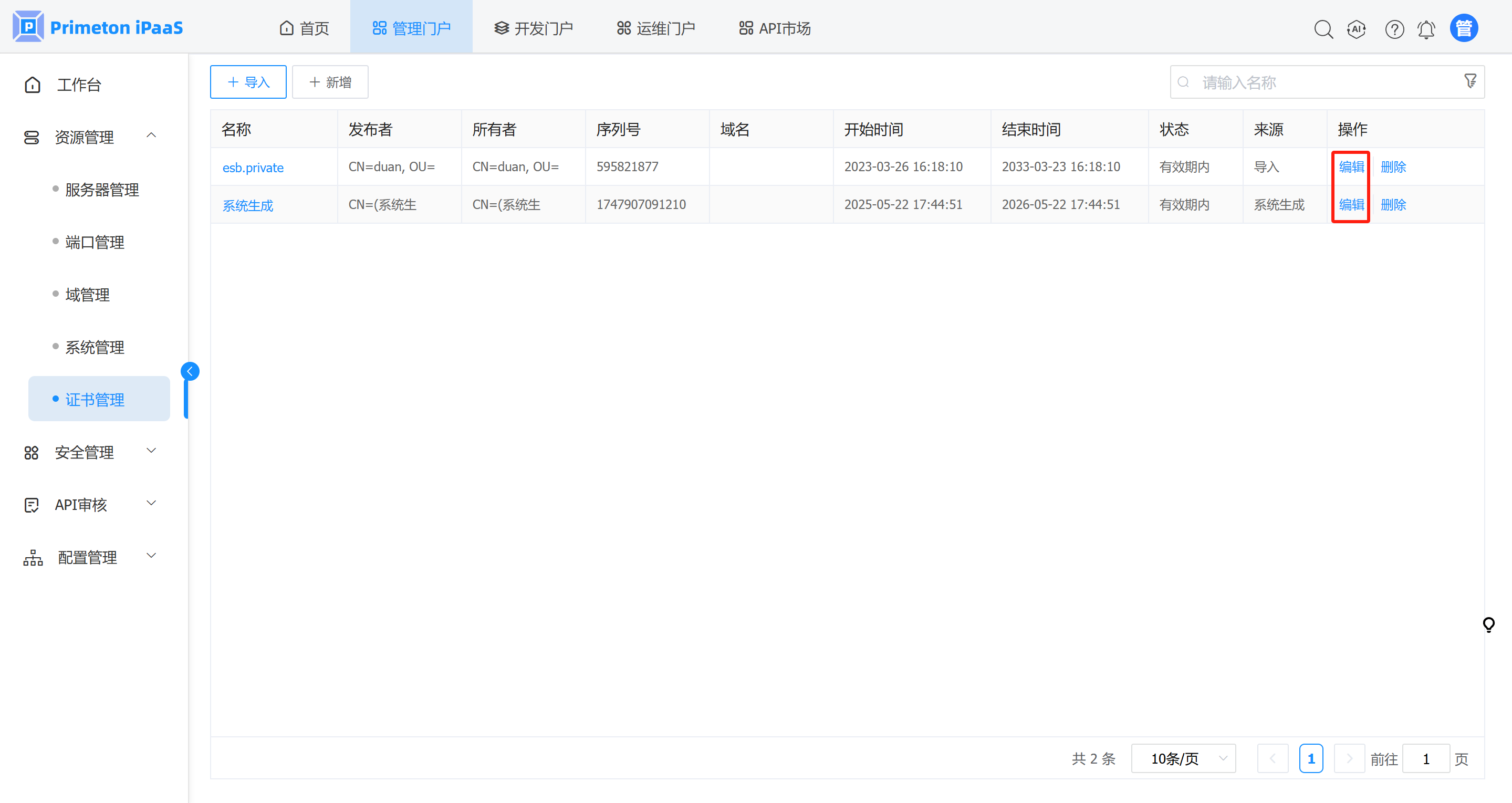Click the lightbulb icon at right edge
1512x803 pixels.
(x=1488, y=624)
